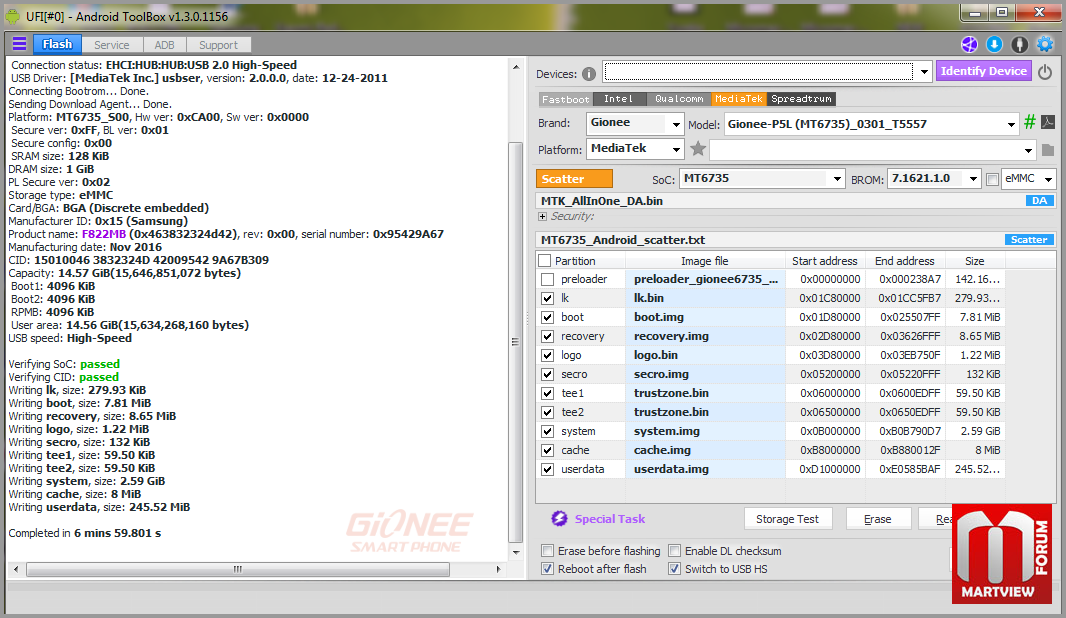This screenshot has height=618, width=1066.
Task: Open the Brand dropdown showing Gionee
Action: click(x=635, y=124)
